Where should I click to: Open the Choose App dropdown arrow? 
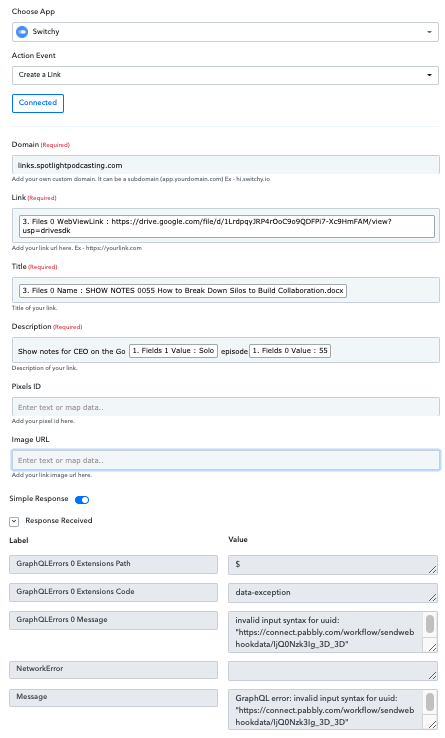pos(429,32)
